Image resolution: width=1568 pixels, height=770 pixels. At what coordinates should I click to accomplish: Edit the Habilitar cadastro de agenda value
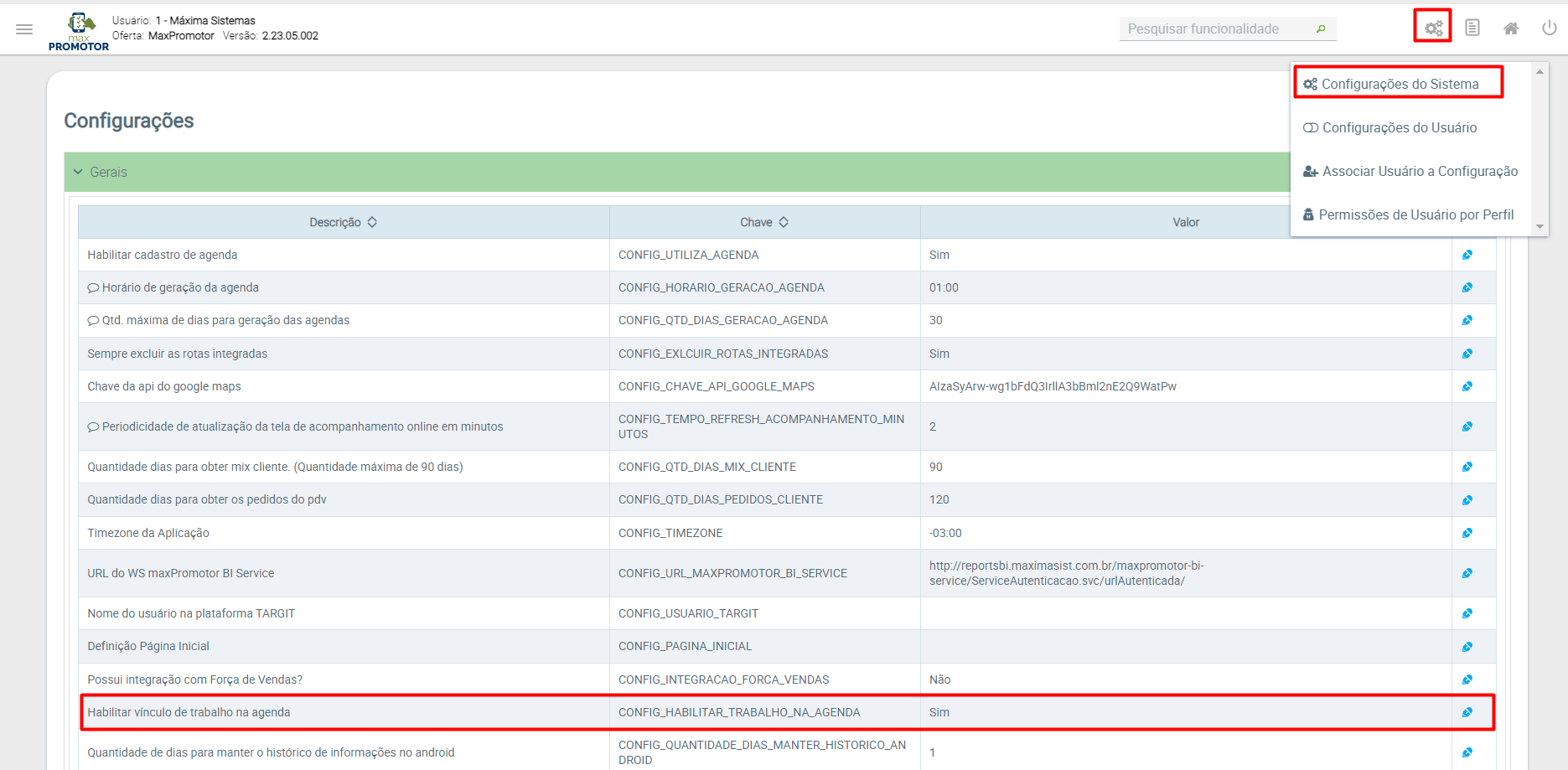pyautogui.click(x=1467, y=256)
